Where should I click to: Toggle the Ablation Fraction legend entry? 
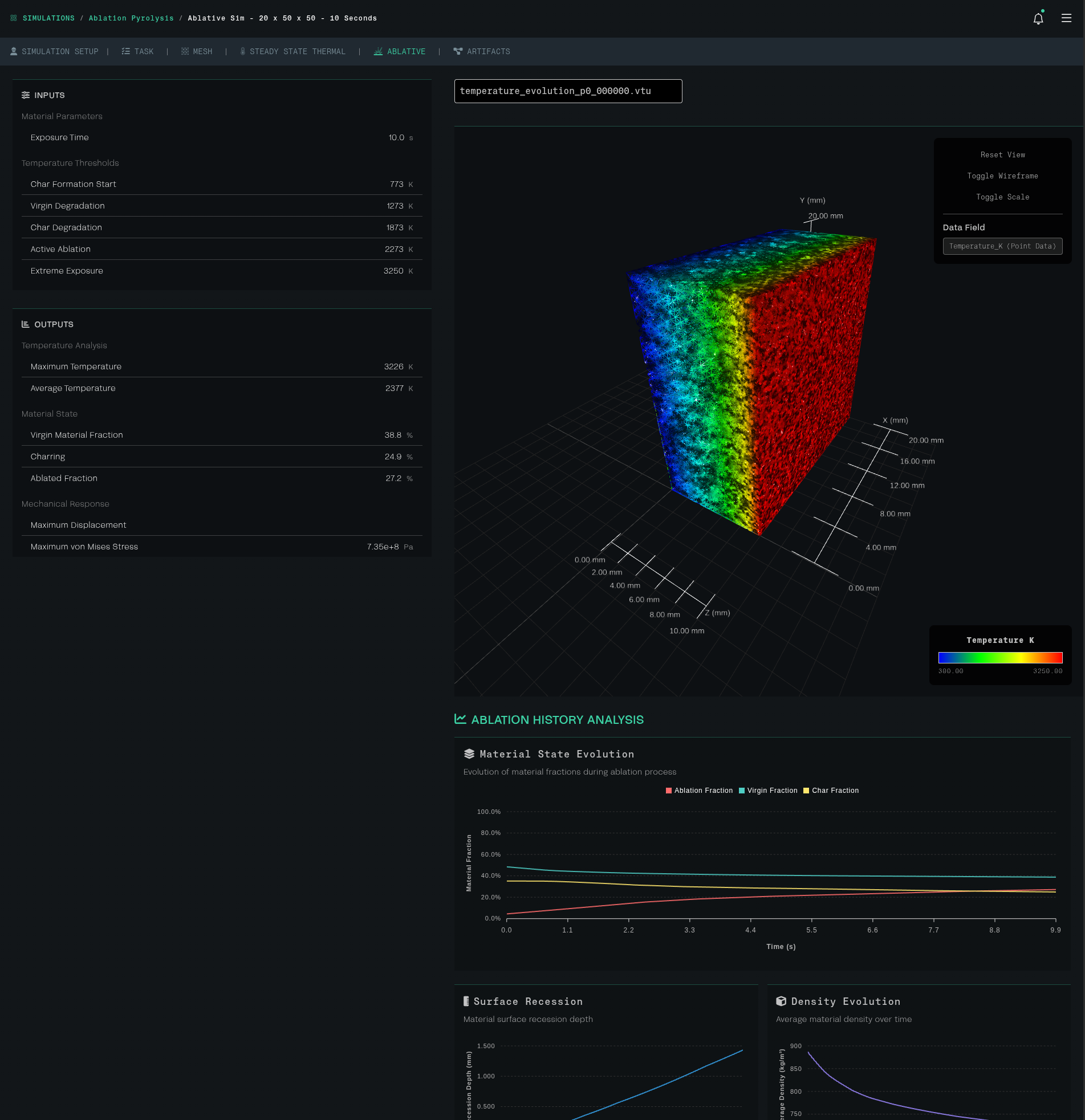pos(700,791)
